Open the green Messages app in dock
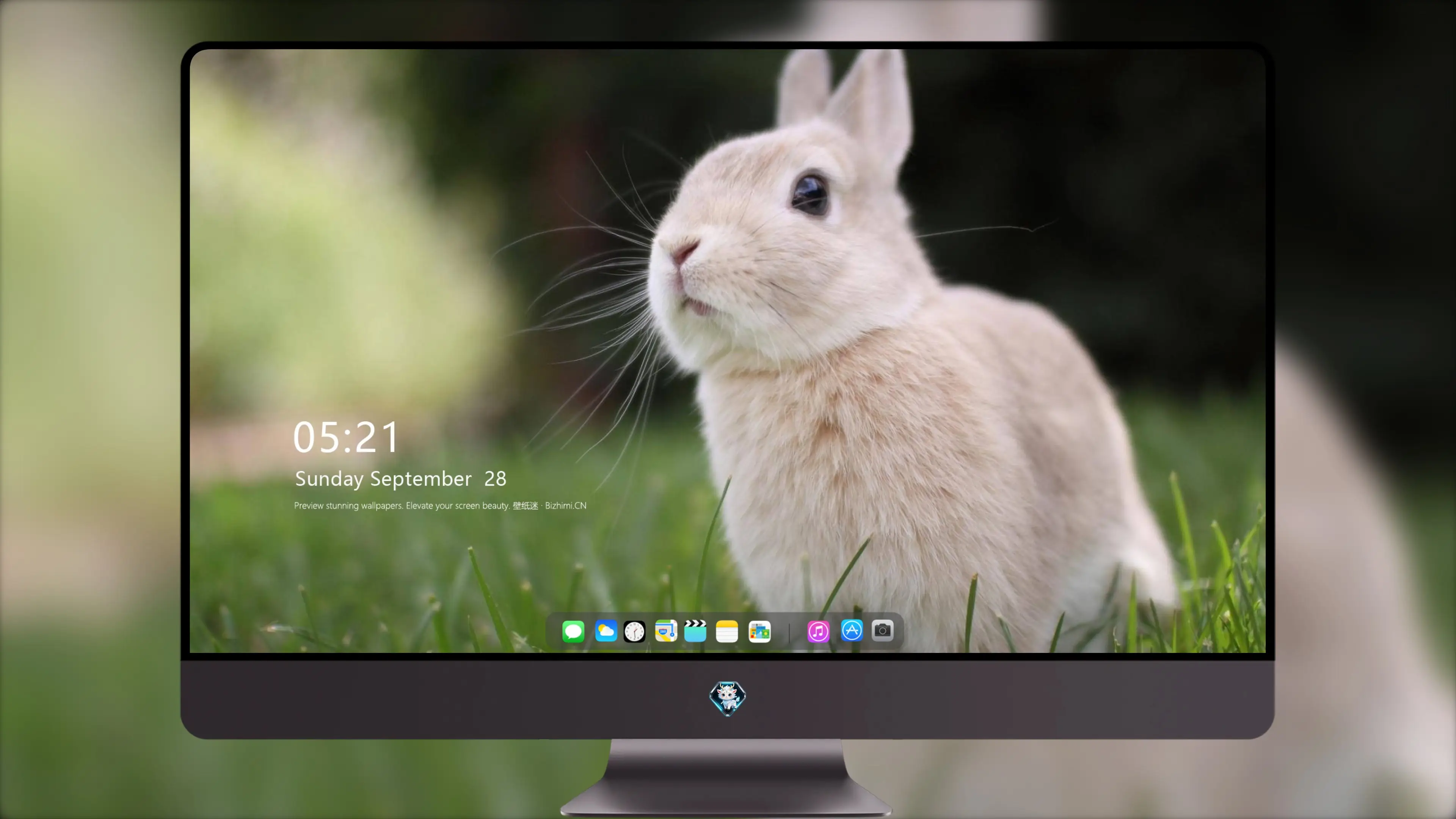 (x=573, y=631)
